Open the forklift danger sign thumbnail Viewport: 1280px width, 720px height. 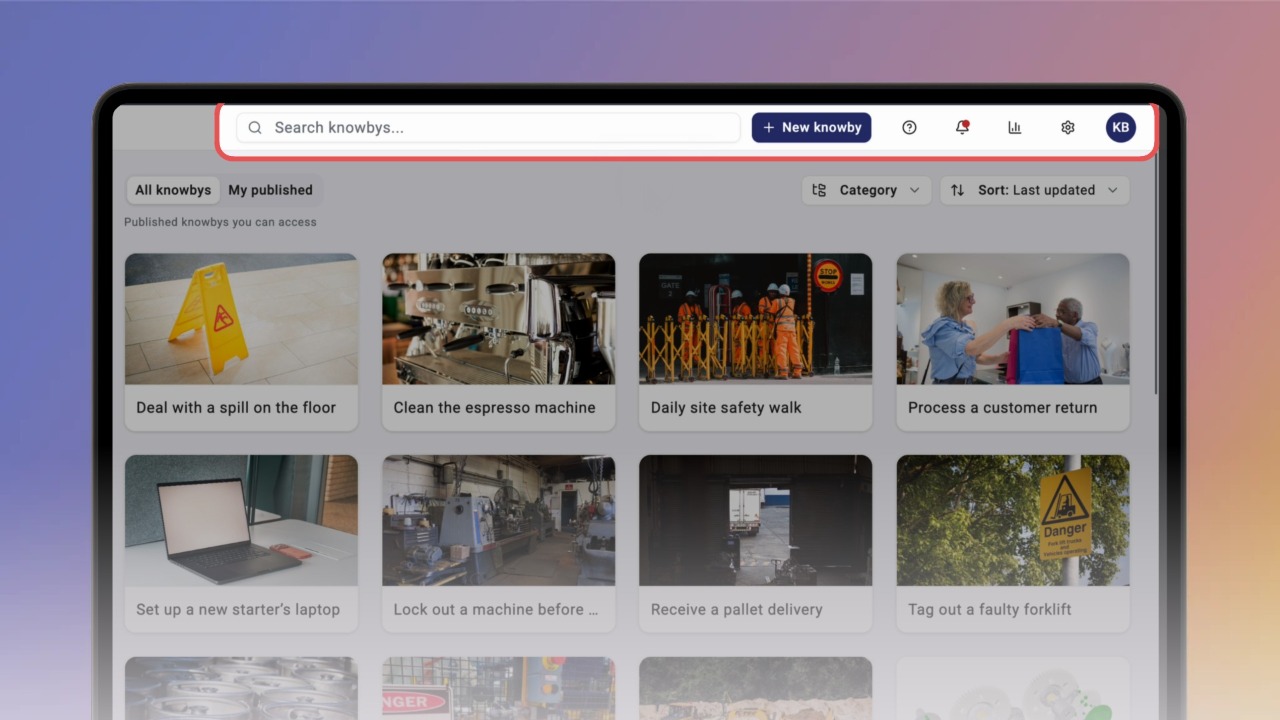[1013, 521]
